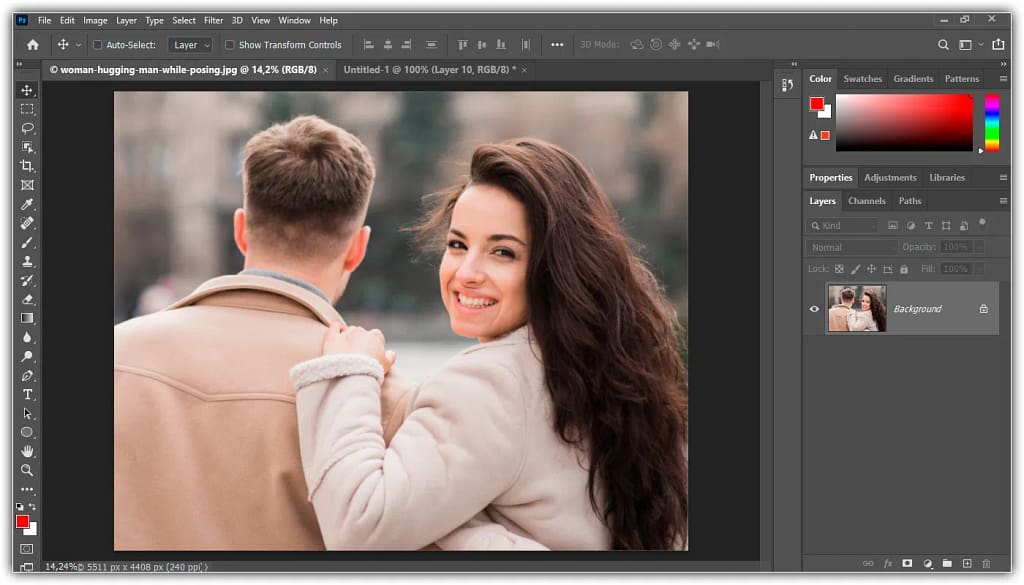Hide the Background layer

pyautogui.click(x=814, y=308)
